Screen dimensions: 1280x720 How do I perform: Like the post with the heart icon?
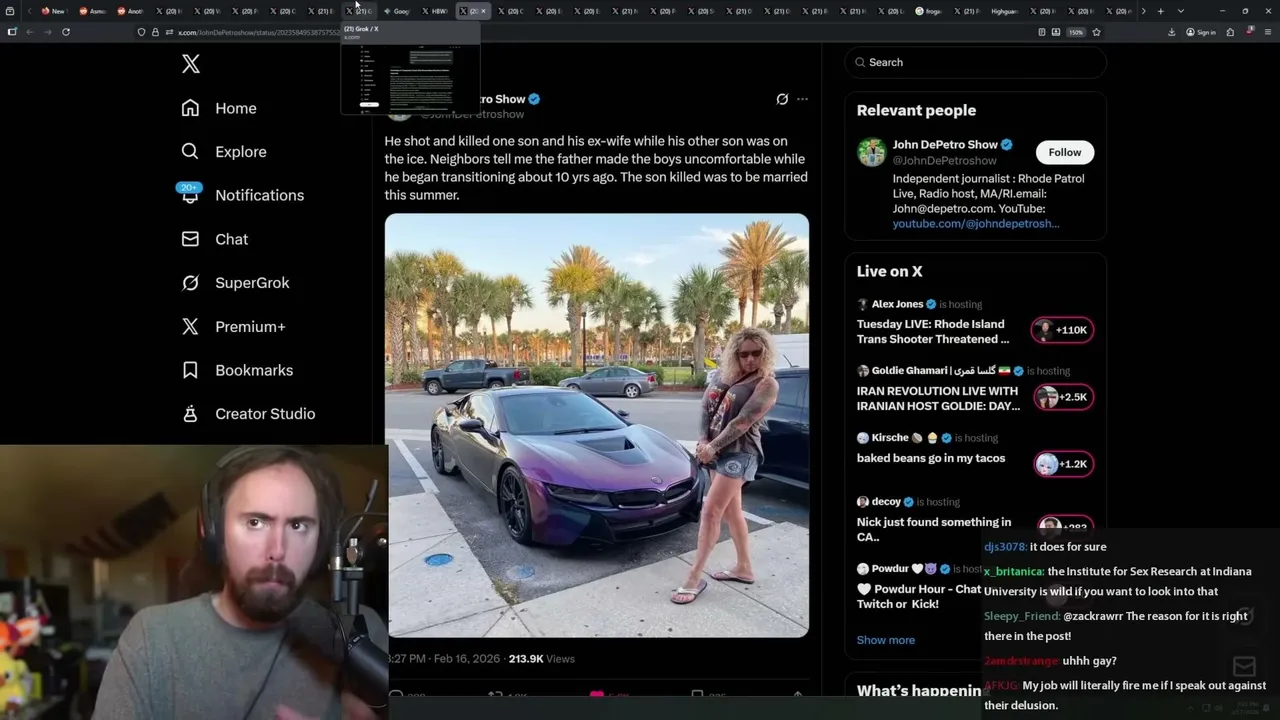coord(597,695)
